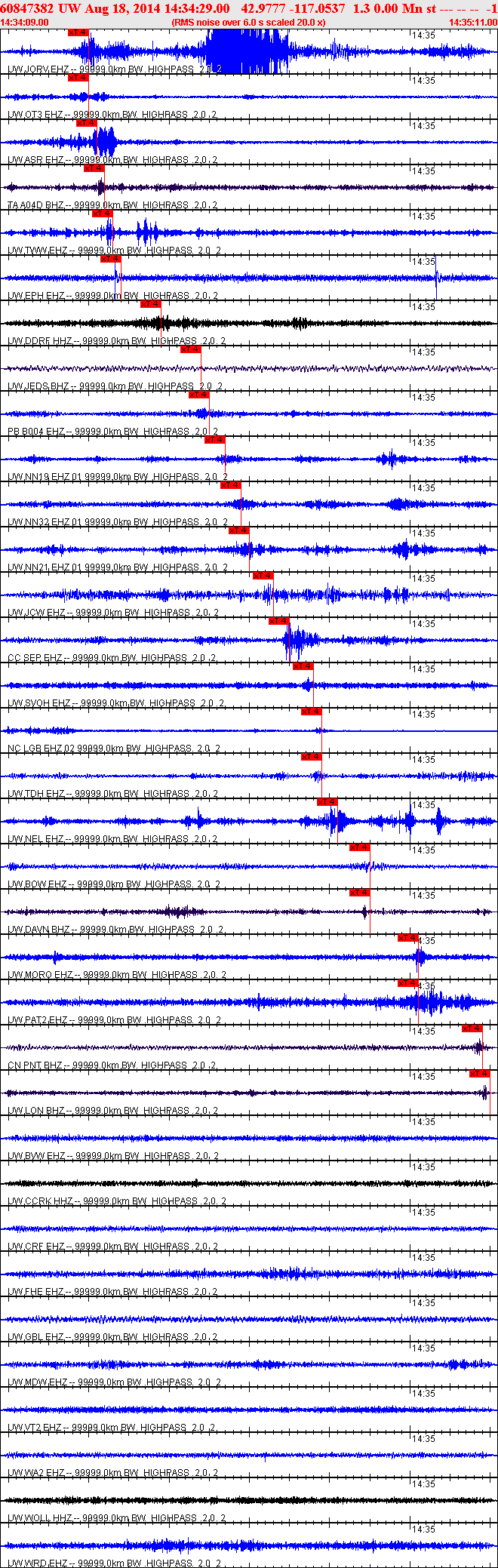Select the UW.FHE.EHZ station label
This screenshot has width=498, height=1568.
coord(112,1292)
